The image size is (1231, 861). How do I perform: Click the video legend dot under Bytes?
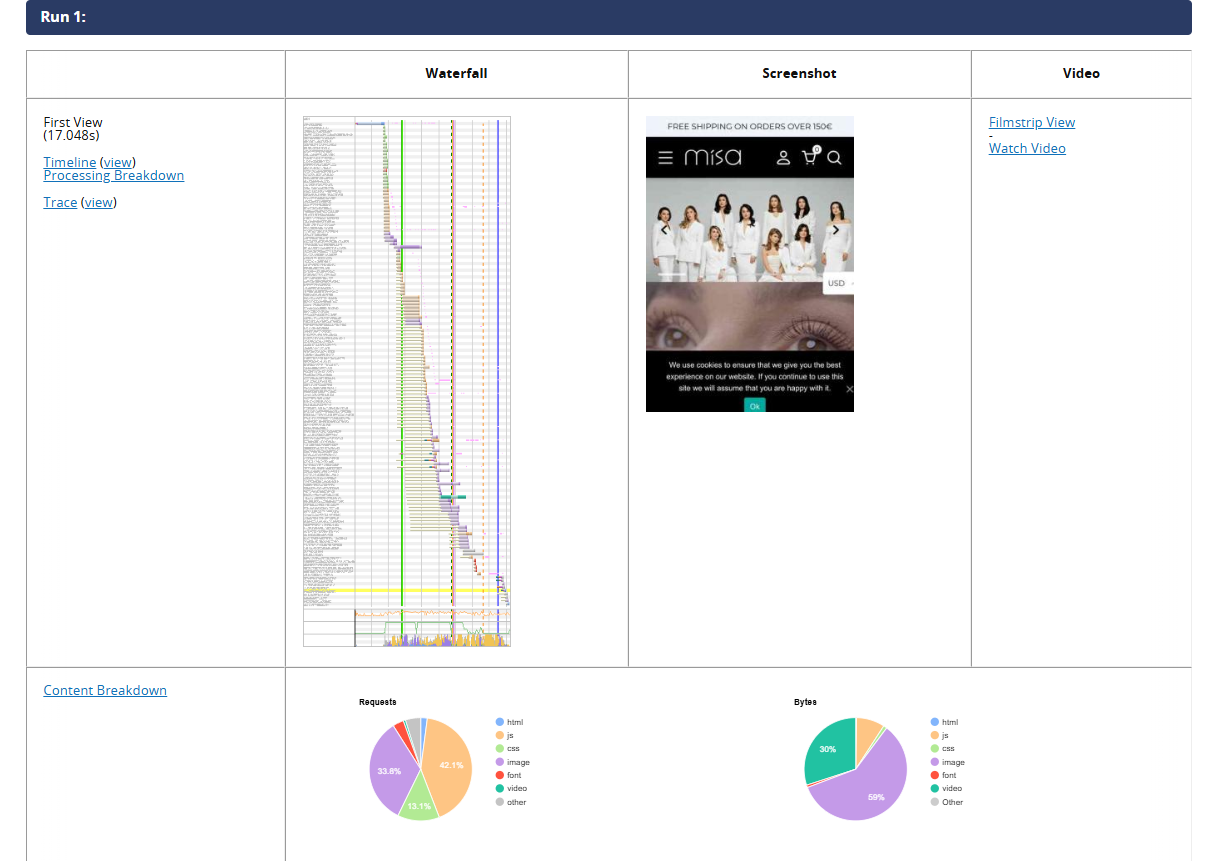(x=935, y=789)
